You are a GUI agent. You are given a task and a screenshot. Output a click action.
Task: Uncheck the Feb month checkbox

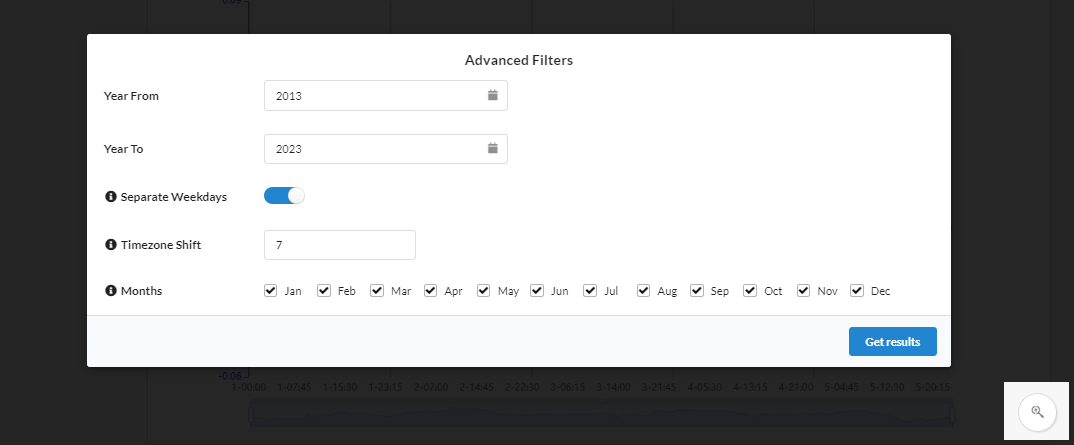coord(324,290)
